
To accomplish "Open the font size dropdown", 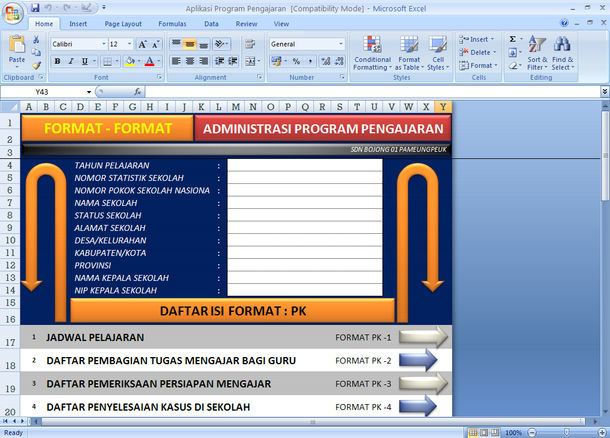I will tap(130, 44).
